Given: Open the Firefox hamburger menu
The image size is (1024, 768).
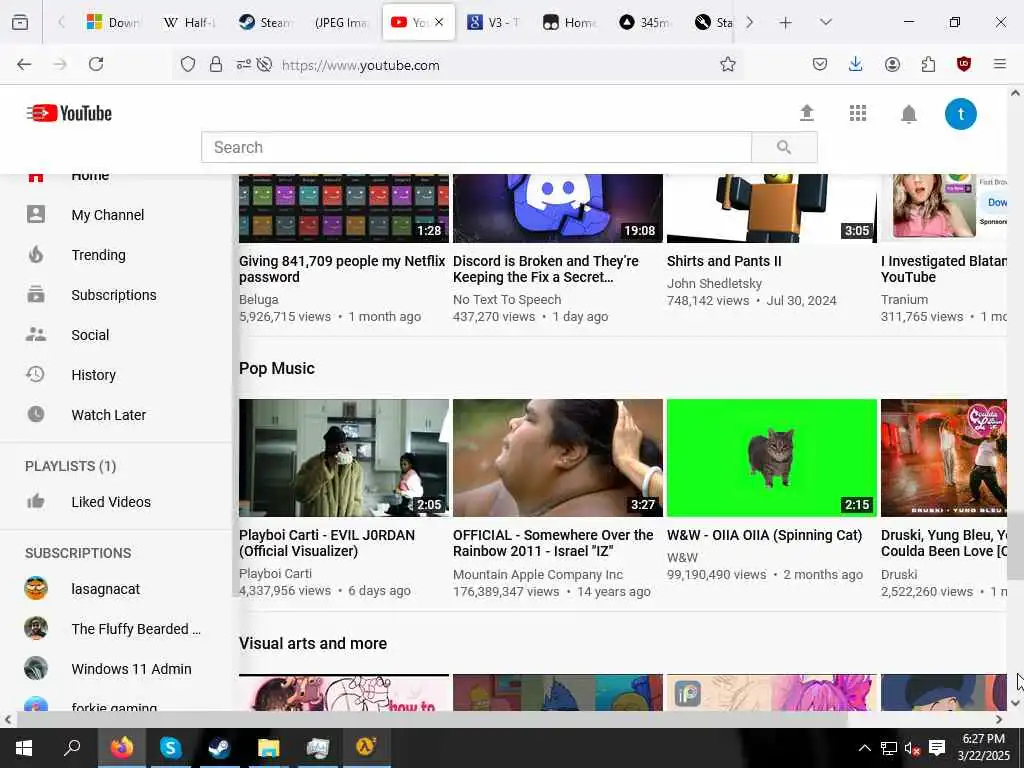Looking at the screenshot, I should (x=1000, y=64).
